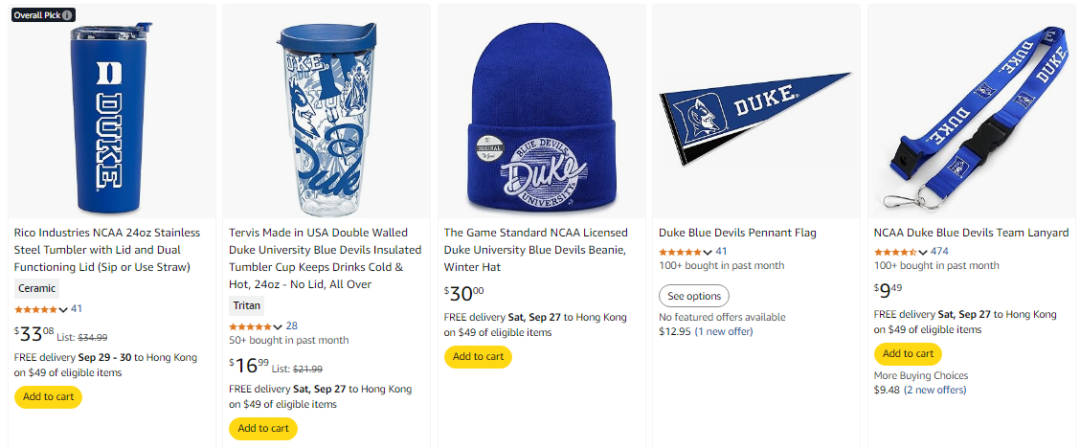Add the Duke lanyard to cart
Image resolution: width=1080 pixels, height=448 pixels.
908,354
